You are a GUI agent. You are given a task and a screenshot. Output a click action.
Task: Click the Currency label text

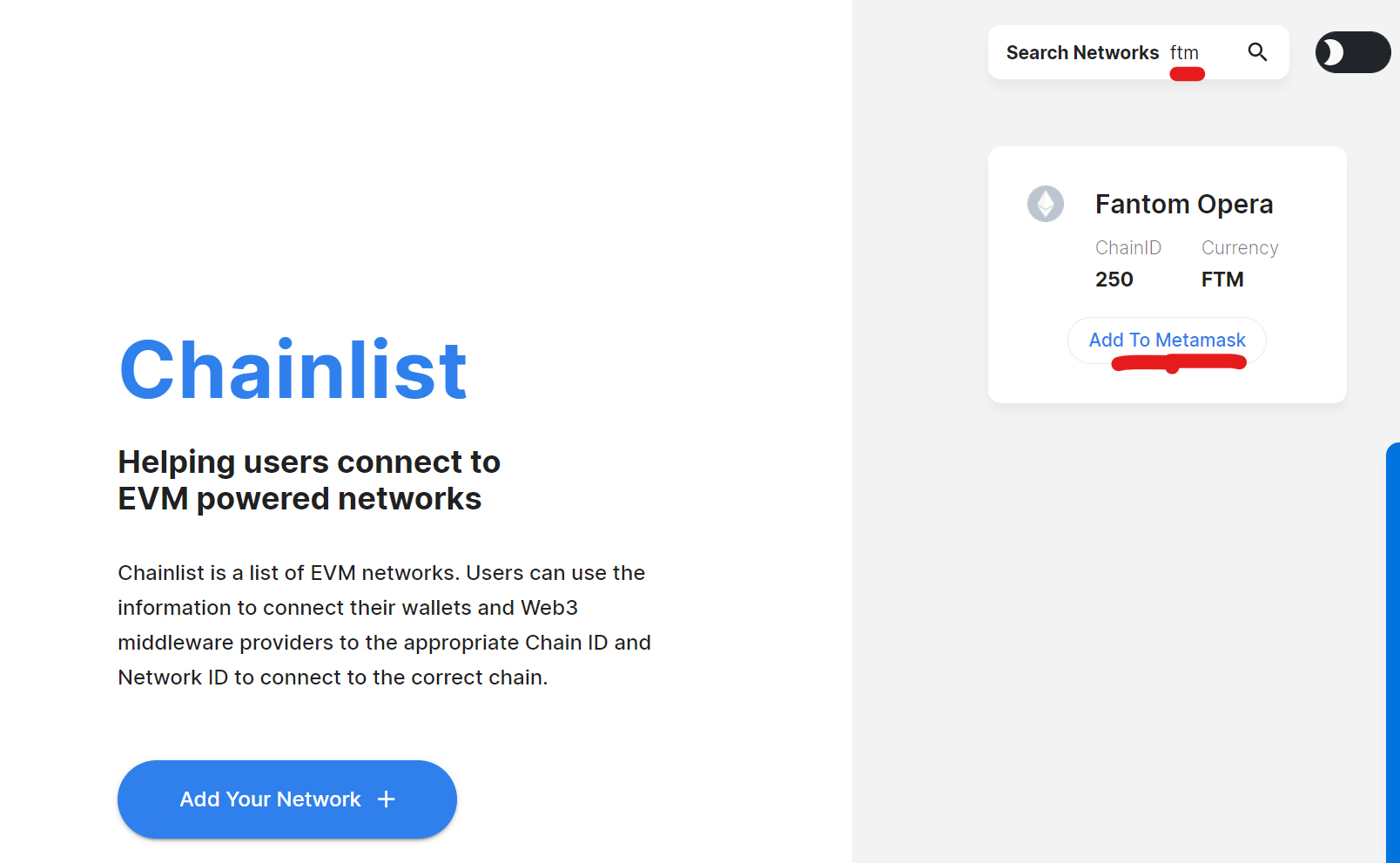coord(1239,248)
